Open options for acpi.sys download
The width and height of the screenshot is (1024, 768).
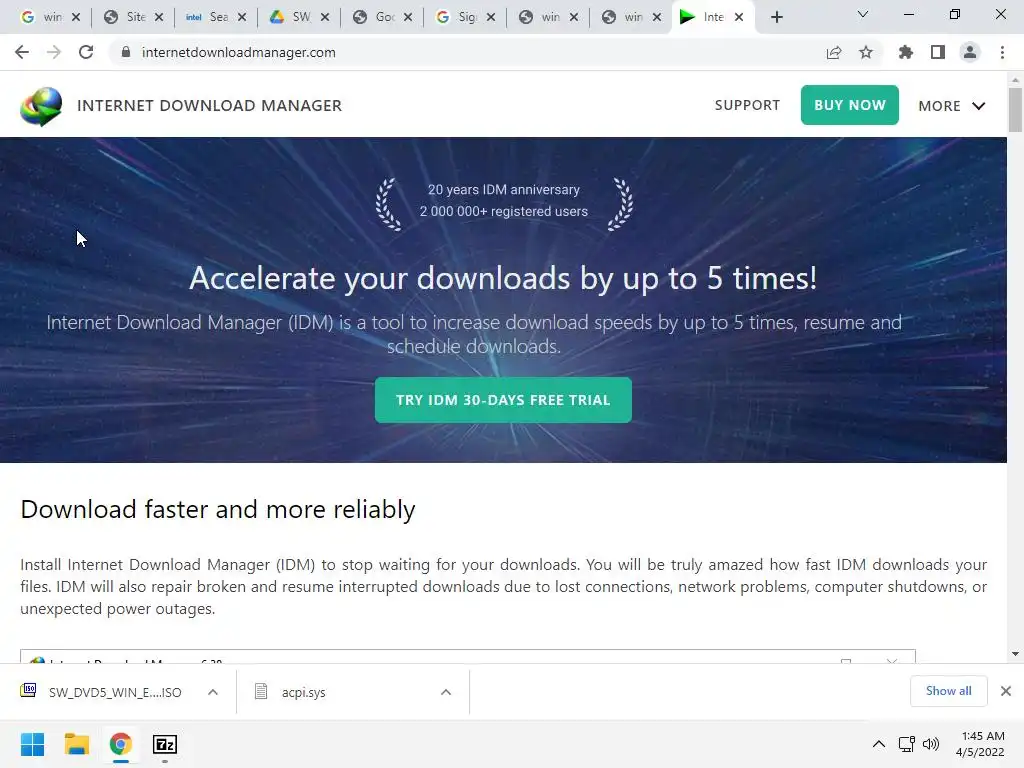(446, 692)
